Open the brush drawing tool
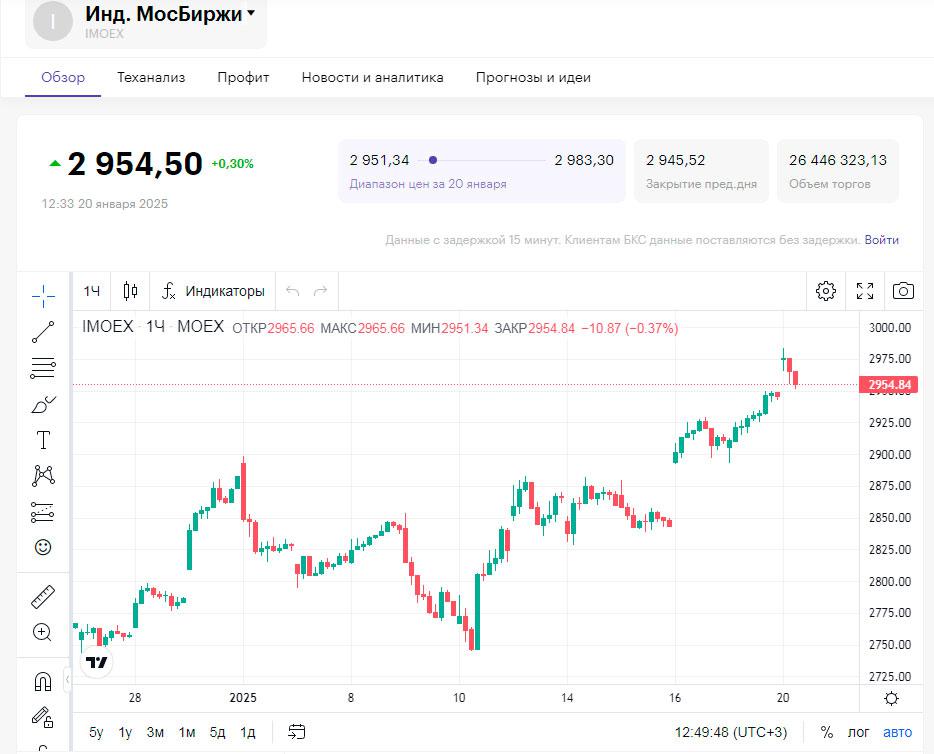The height and width of the screenshot is (754, 934). coord(43,404)
